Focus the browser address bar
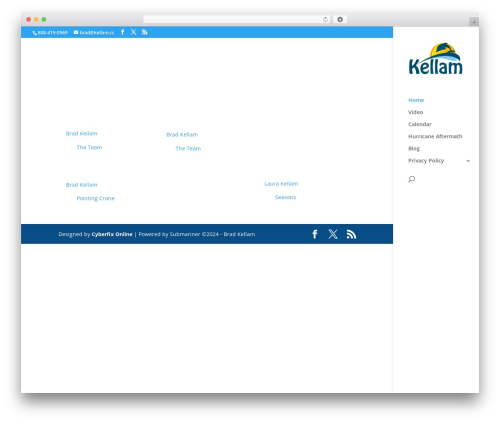Screen dimensions: 500x423 [x=237, y=19]
